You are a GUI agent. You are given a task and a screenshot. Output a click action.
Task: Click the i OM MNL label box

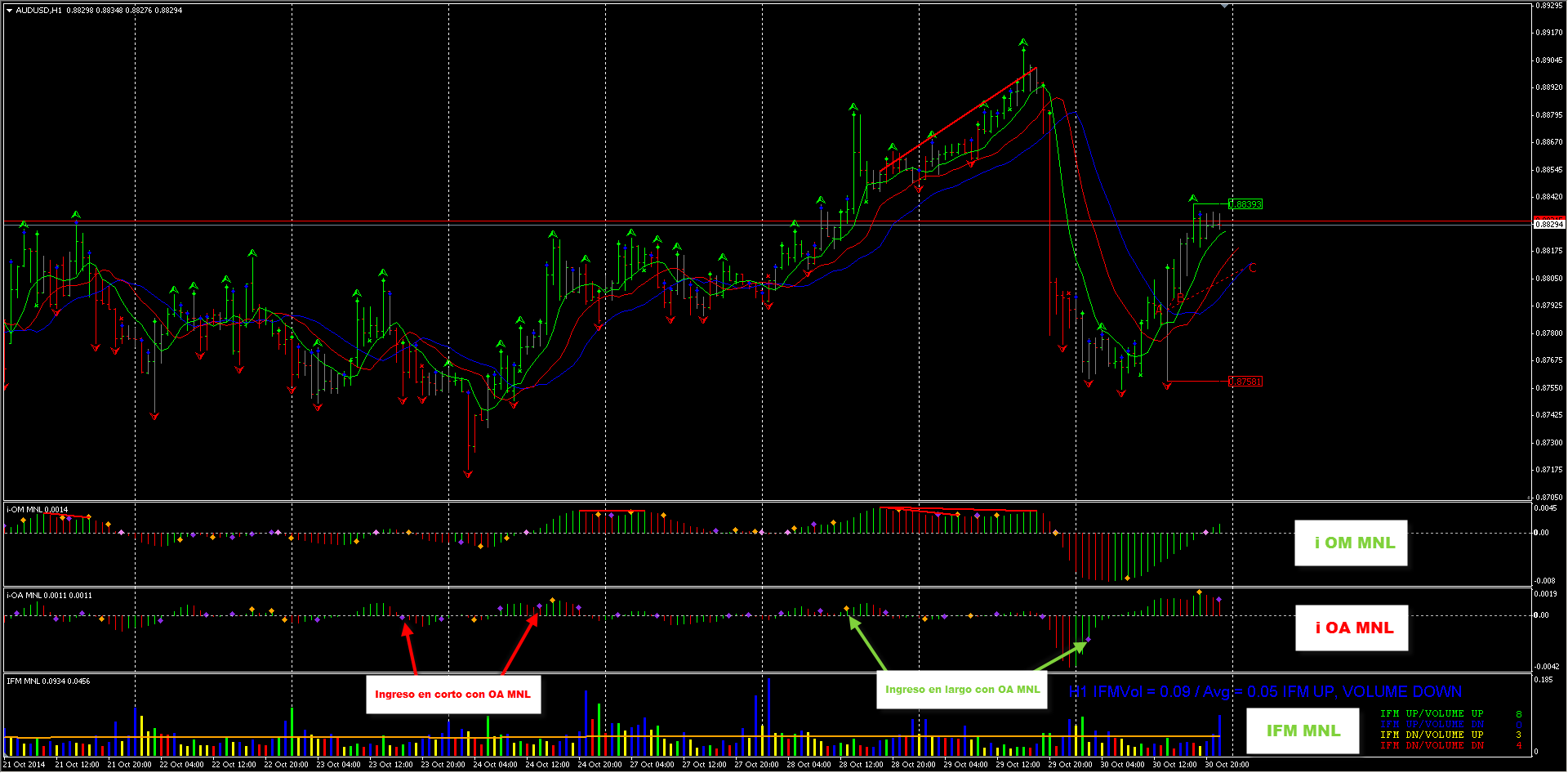click(x=1351, y=543)
